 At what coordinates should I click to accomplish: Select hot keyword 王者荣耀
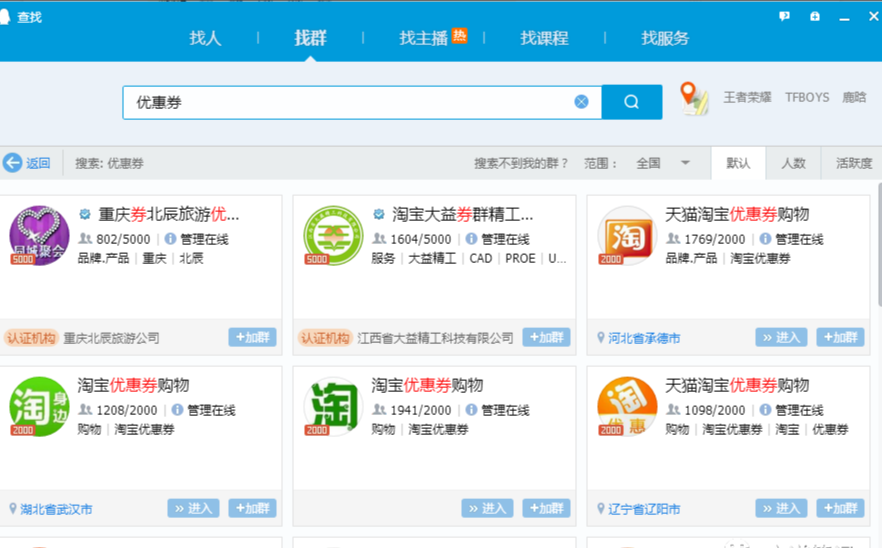(x=747, y=97)
